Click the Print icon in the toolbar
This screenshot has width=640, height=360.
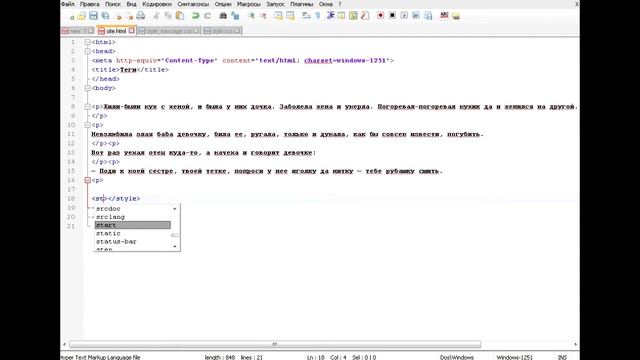(x=141, y=16)
